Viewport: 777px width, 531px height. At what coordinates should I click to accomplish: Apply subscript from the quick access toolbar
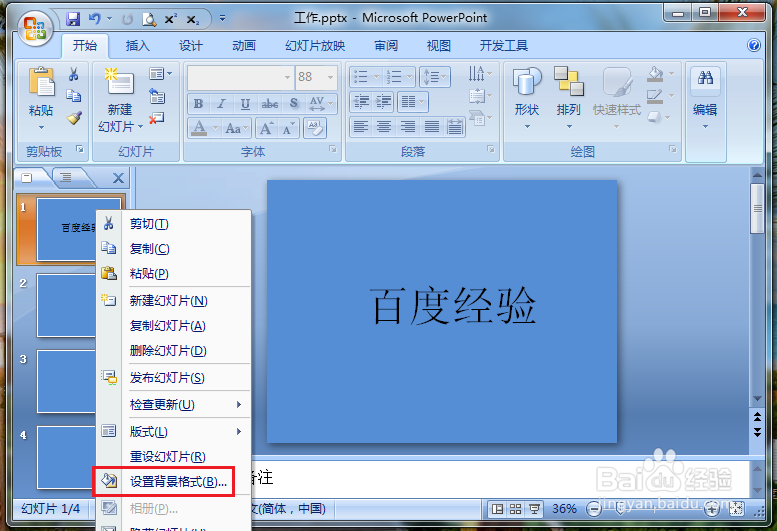[x=193, y=20]
